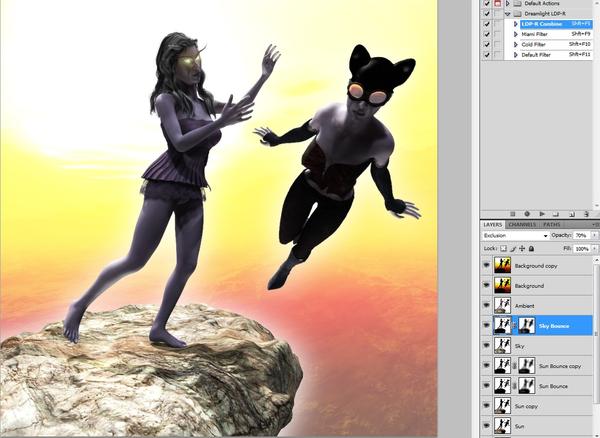Click the link icon on Sun Bounce copy layer
600x438 pixels.
point(514,366)
